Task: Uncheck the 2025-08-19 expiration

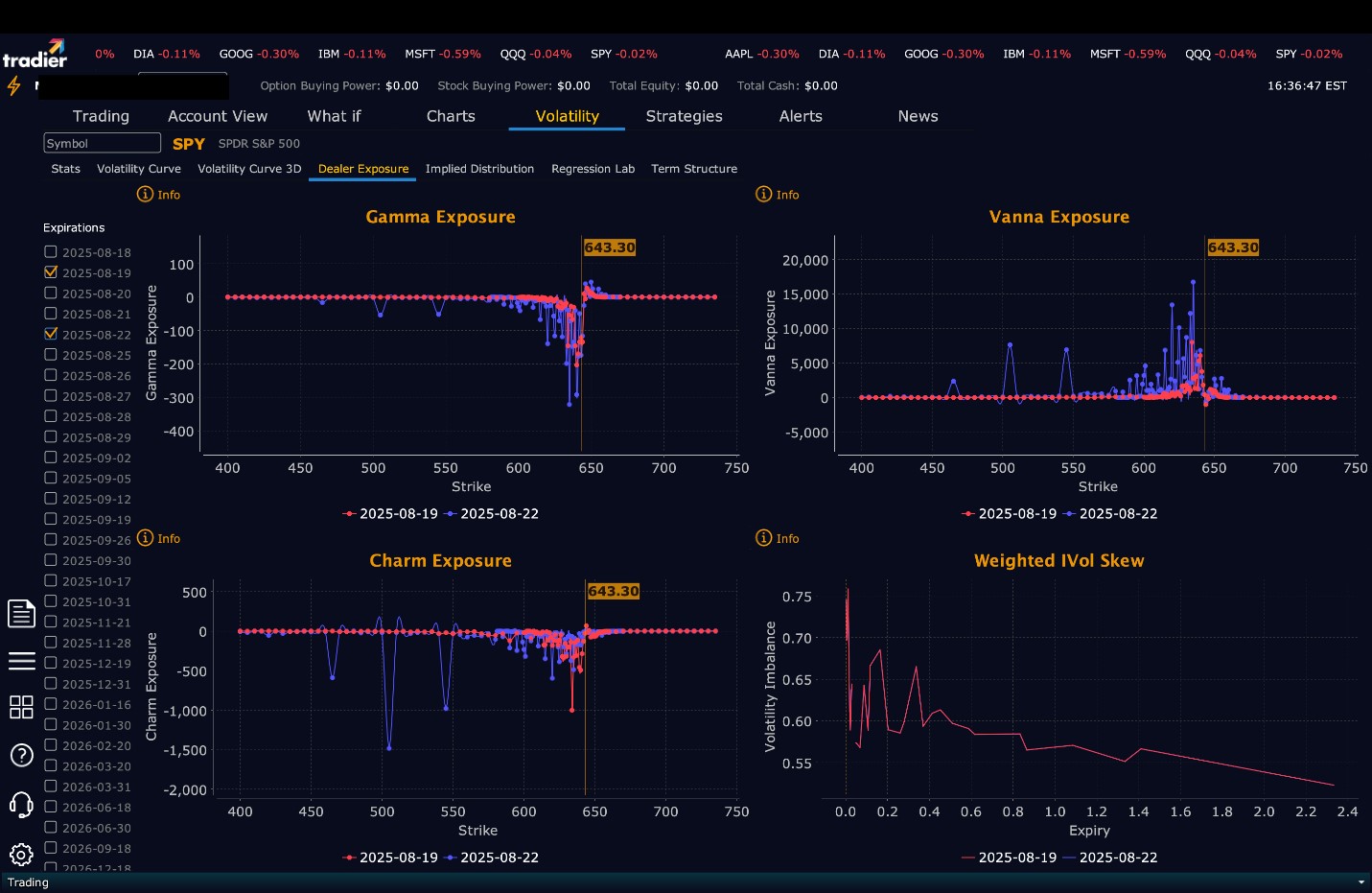Action: (51, 272)
